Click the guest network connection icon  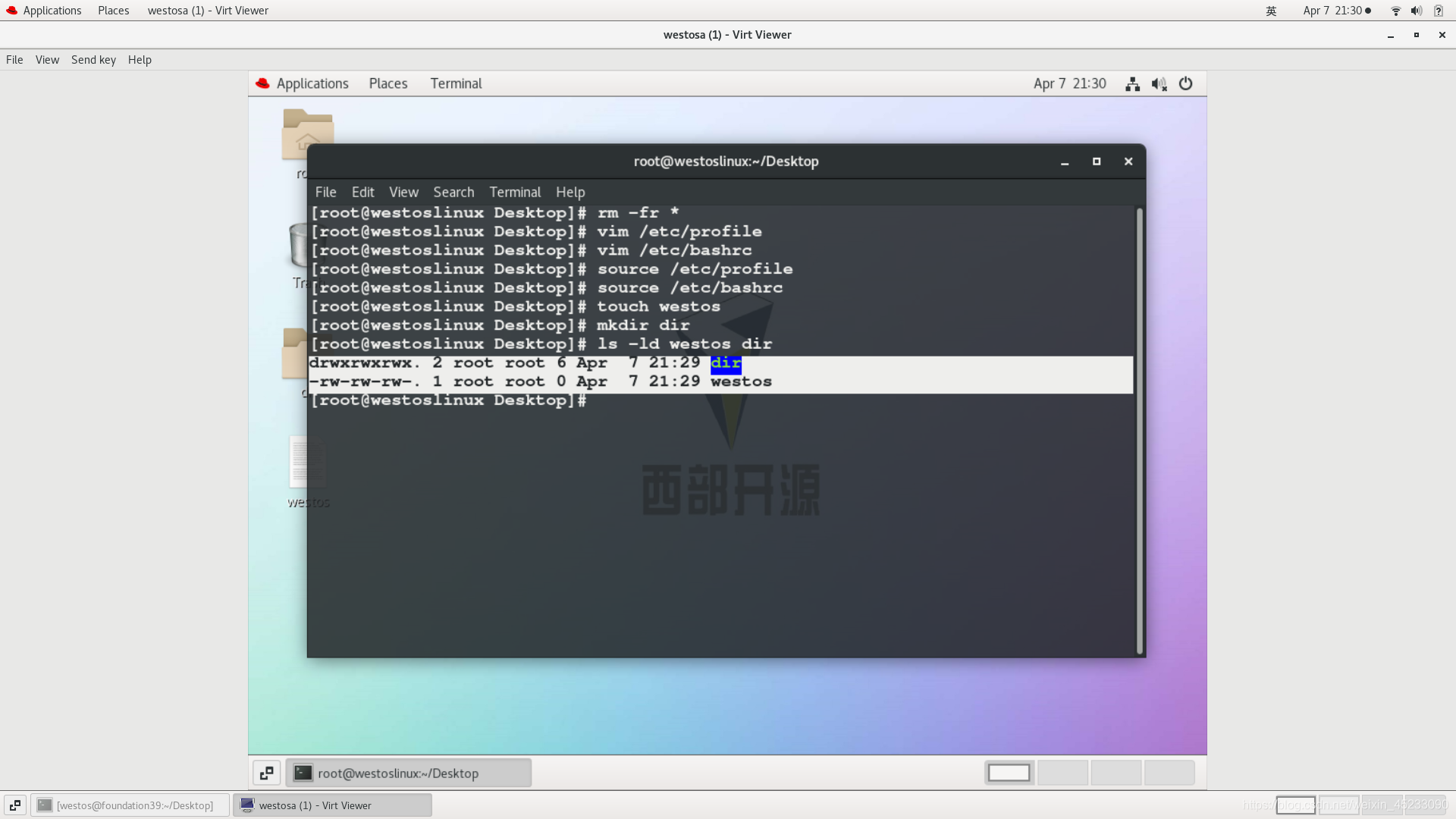(1132, 84)
